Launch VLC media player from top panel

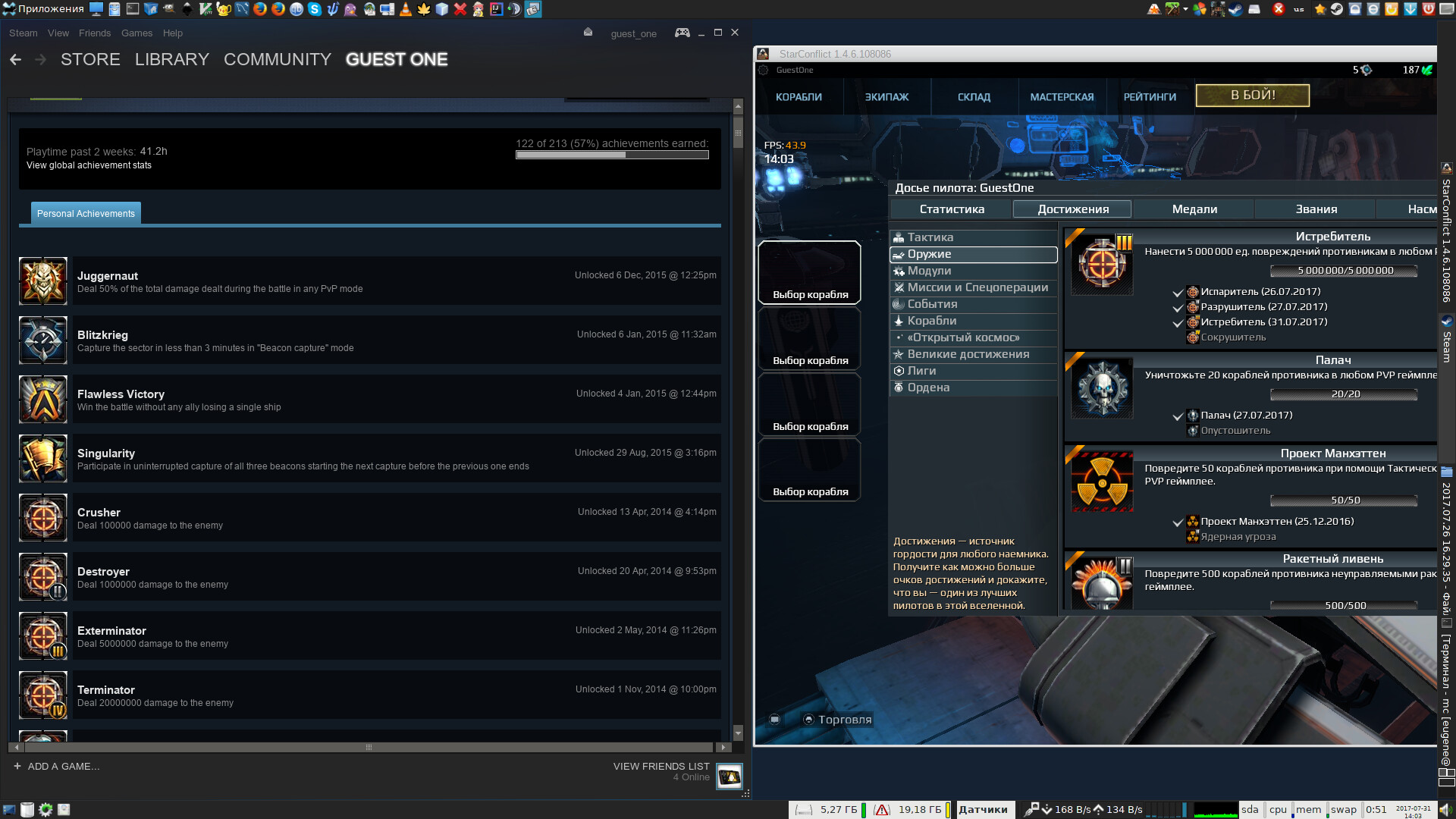click(x=406, y=9)
